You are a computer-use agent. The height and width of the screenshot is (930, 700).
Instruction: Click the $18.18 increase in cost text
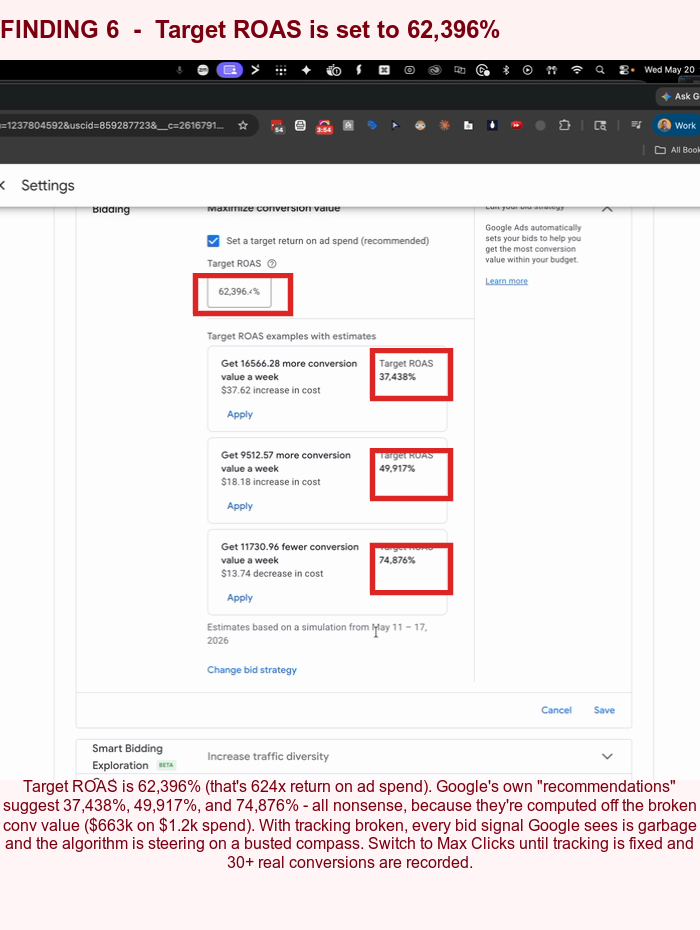(271, 482)
